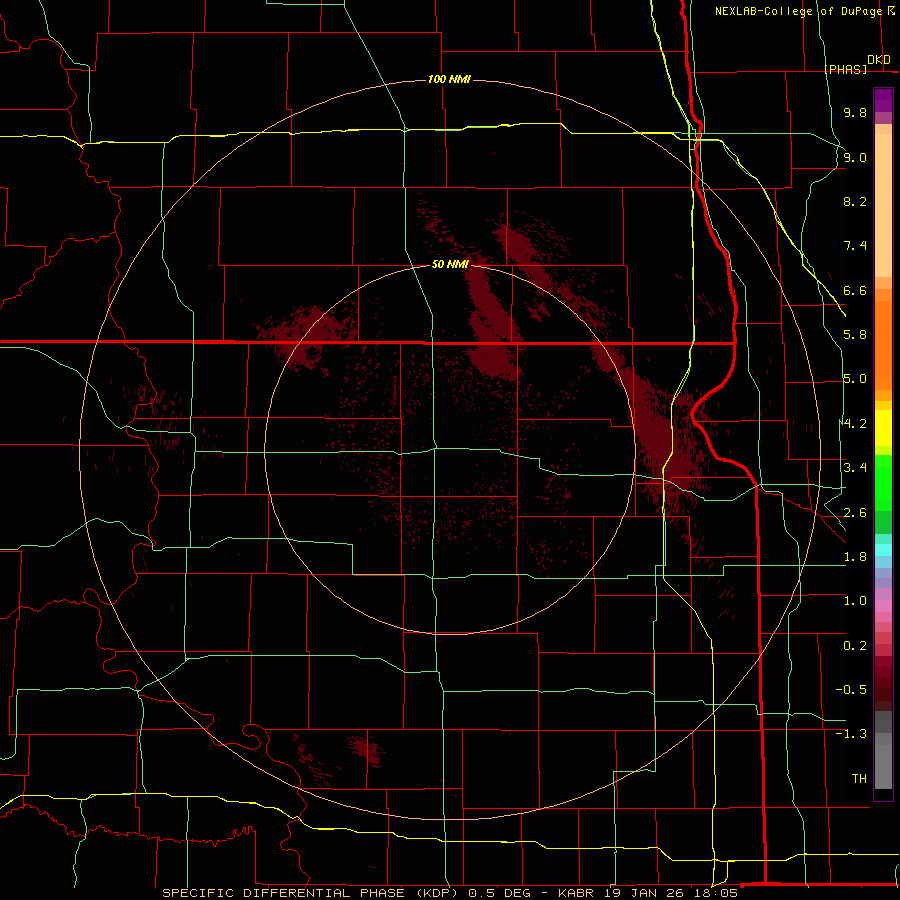The height and width of the screenshot is (900, 900).
Task: Pick the purple swatch at top of color scale
Action: tap(883, 100)
